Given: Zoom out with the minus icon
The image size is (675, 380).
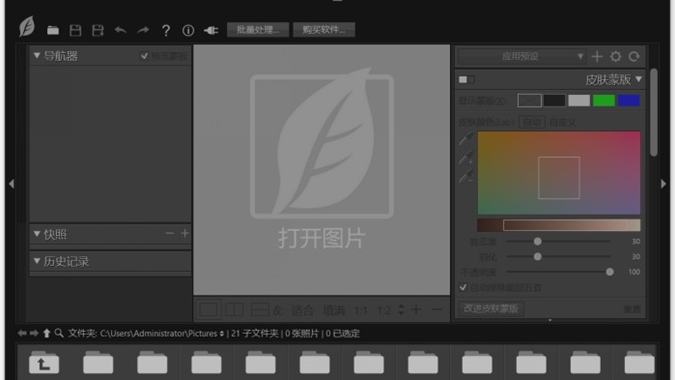Looking at the screenshot, I should pyautogui.click(x=437, y=309).
